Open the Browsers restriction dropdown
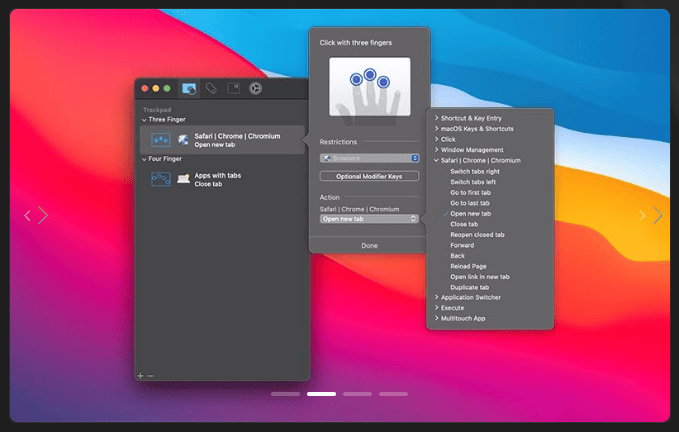679x432 pixels. click(x=369, y=158)
